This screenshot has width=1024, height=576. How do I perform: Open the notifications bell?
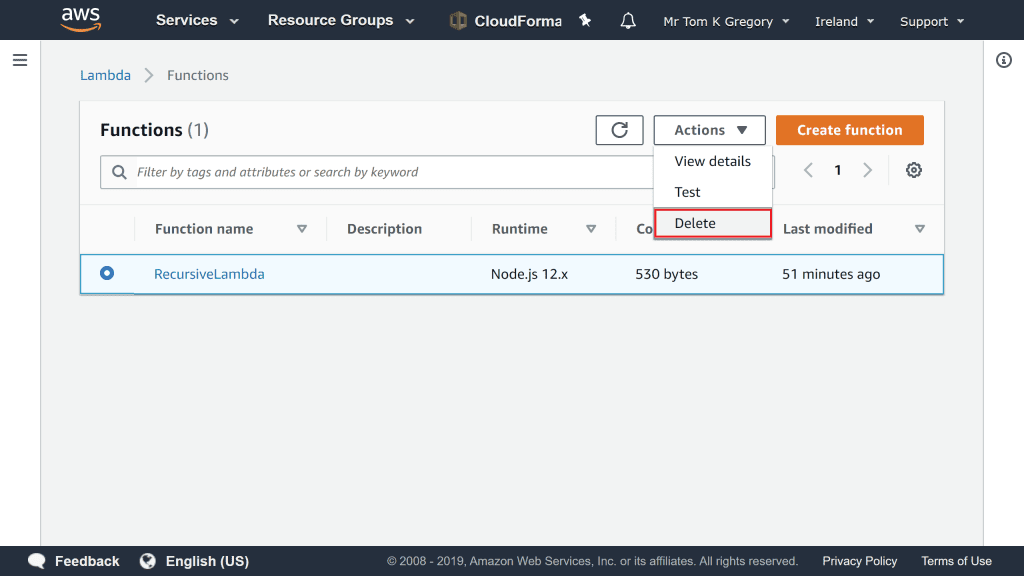pos(628,21)
